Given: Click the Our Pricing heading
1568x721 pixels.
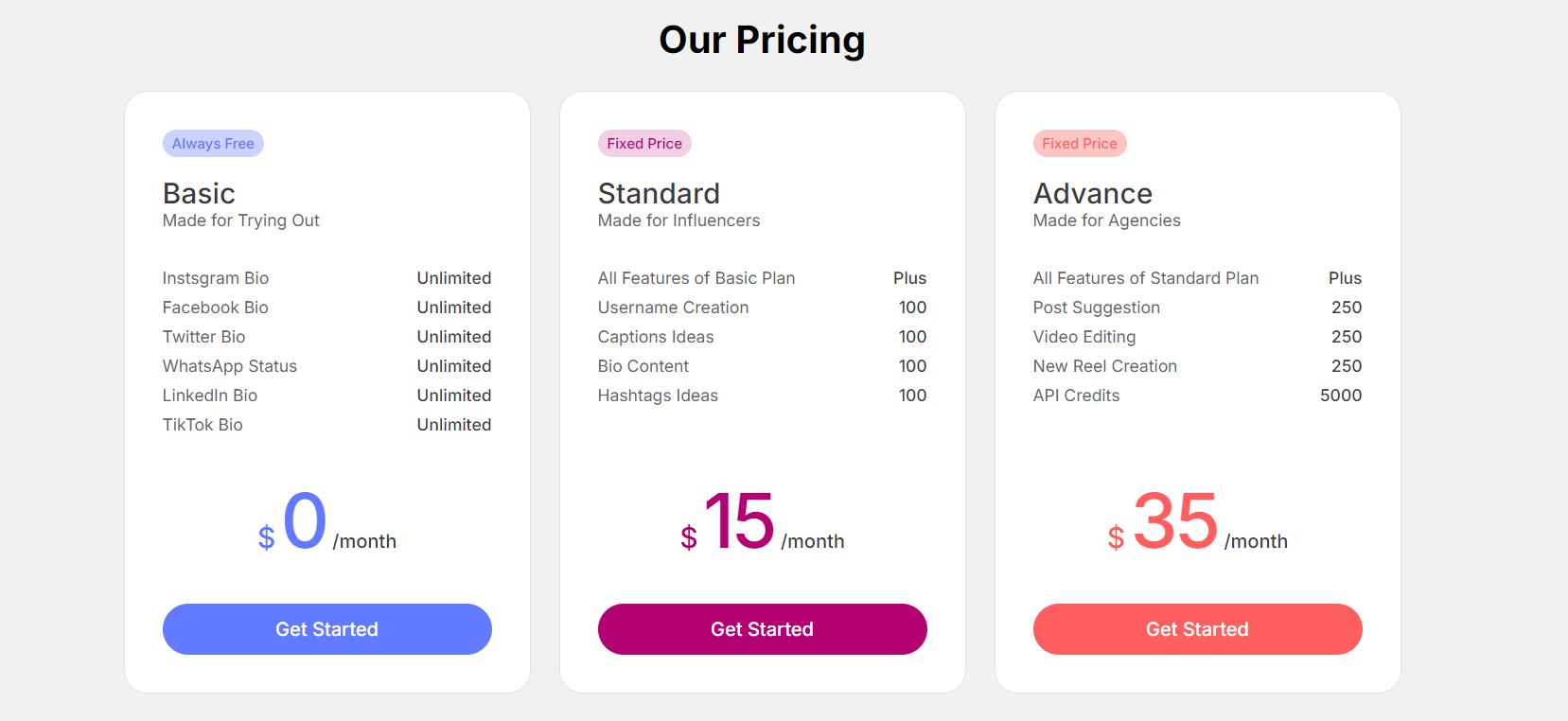Looking at the screenshot, I should pyautogui.click(x=762, y=40).
